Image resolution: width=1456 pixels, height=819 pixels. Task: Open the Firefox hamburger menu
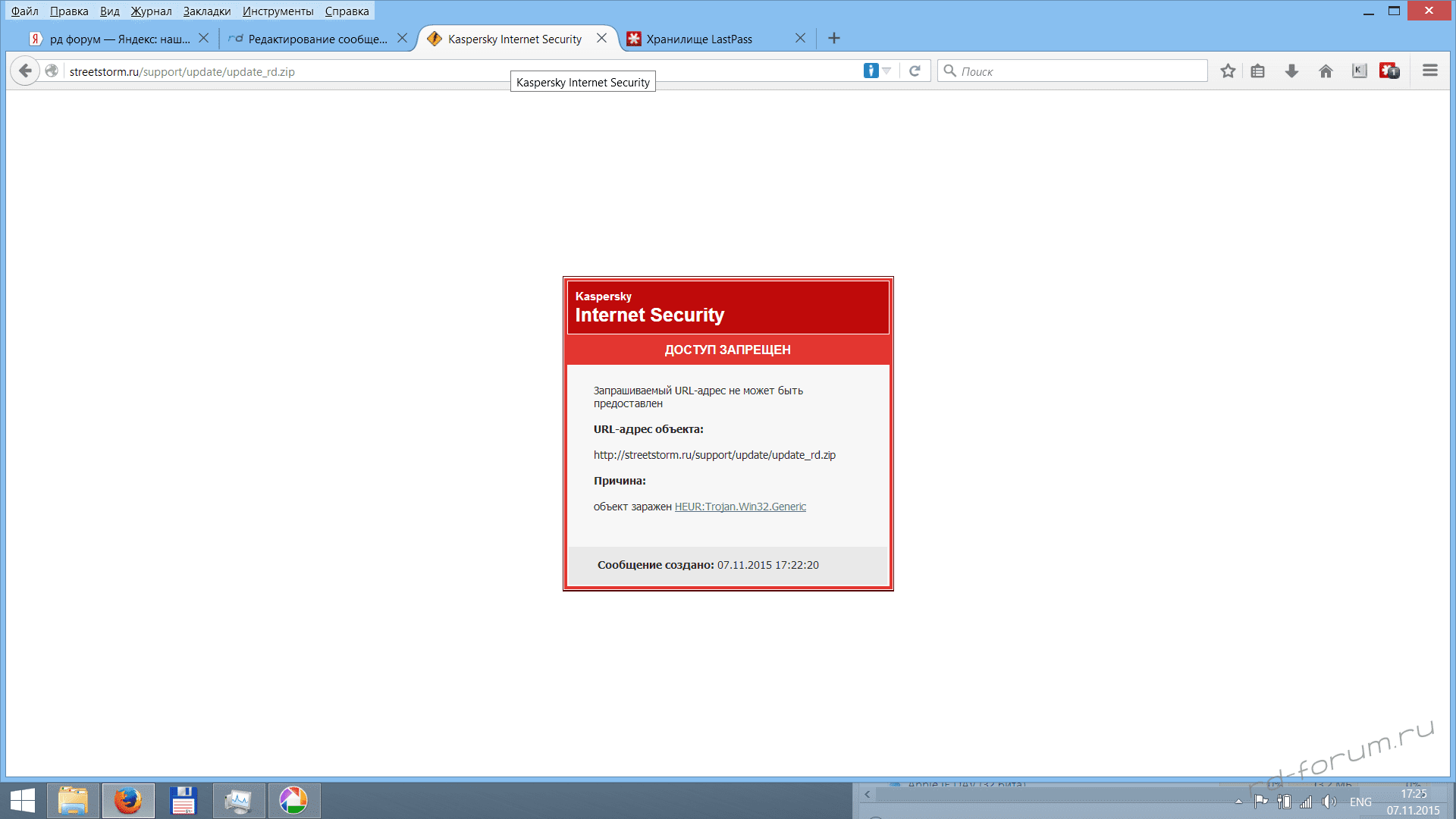coord(1430,71)
